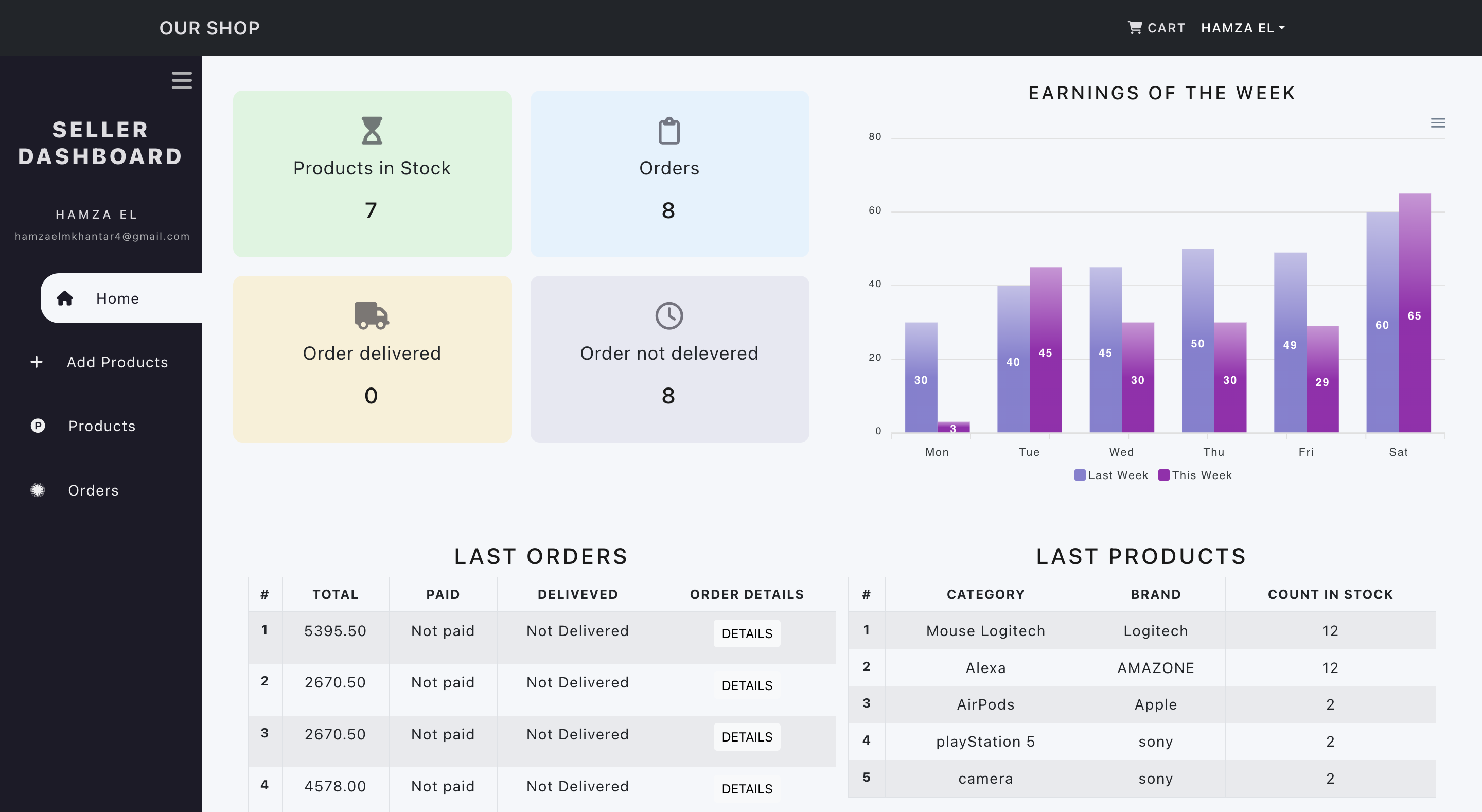Go to Orders in the sidebar menu
This screenshot has height=812, width=1482.
pyautogui.click(x=93, y=490)
